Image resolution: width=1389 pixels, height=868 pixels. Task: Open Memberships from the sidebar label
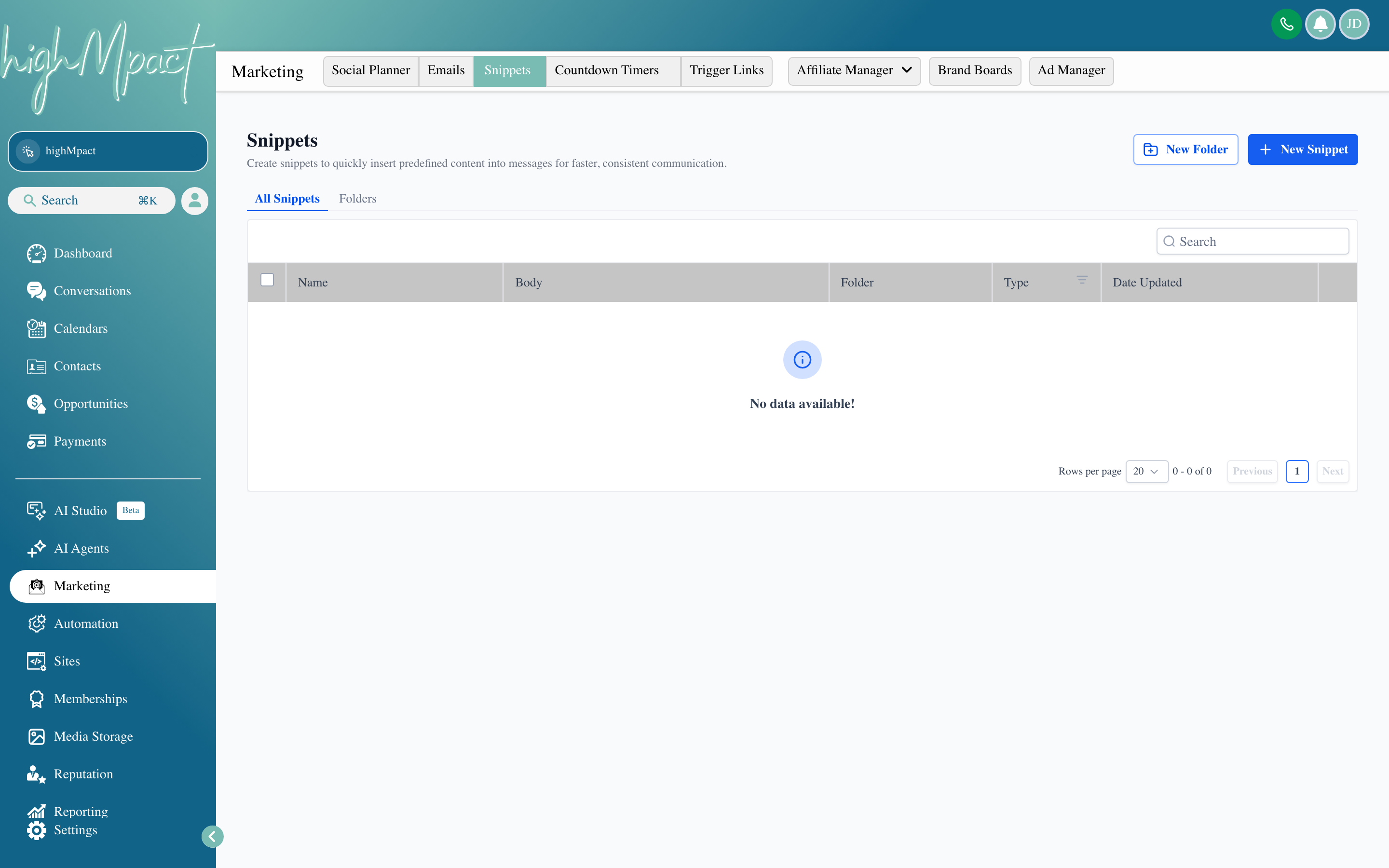91,699
